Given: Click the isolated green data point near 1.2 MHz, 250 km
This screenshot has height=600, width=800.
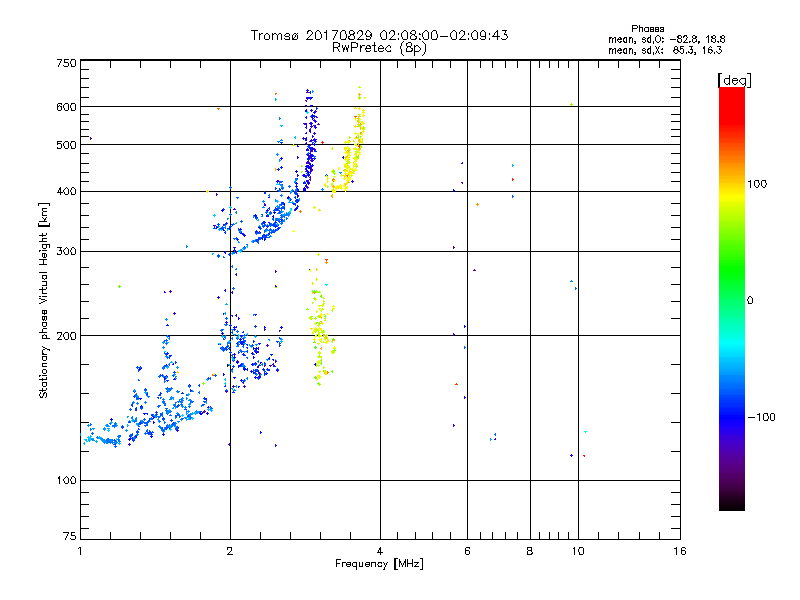Looking at the screenshot, I should [x=119, y=287].
